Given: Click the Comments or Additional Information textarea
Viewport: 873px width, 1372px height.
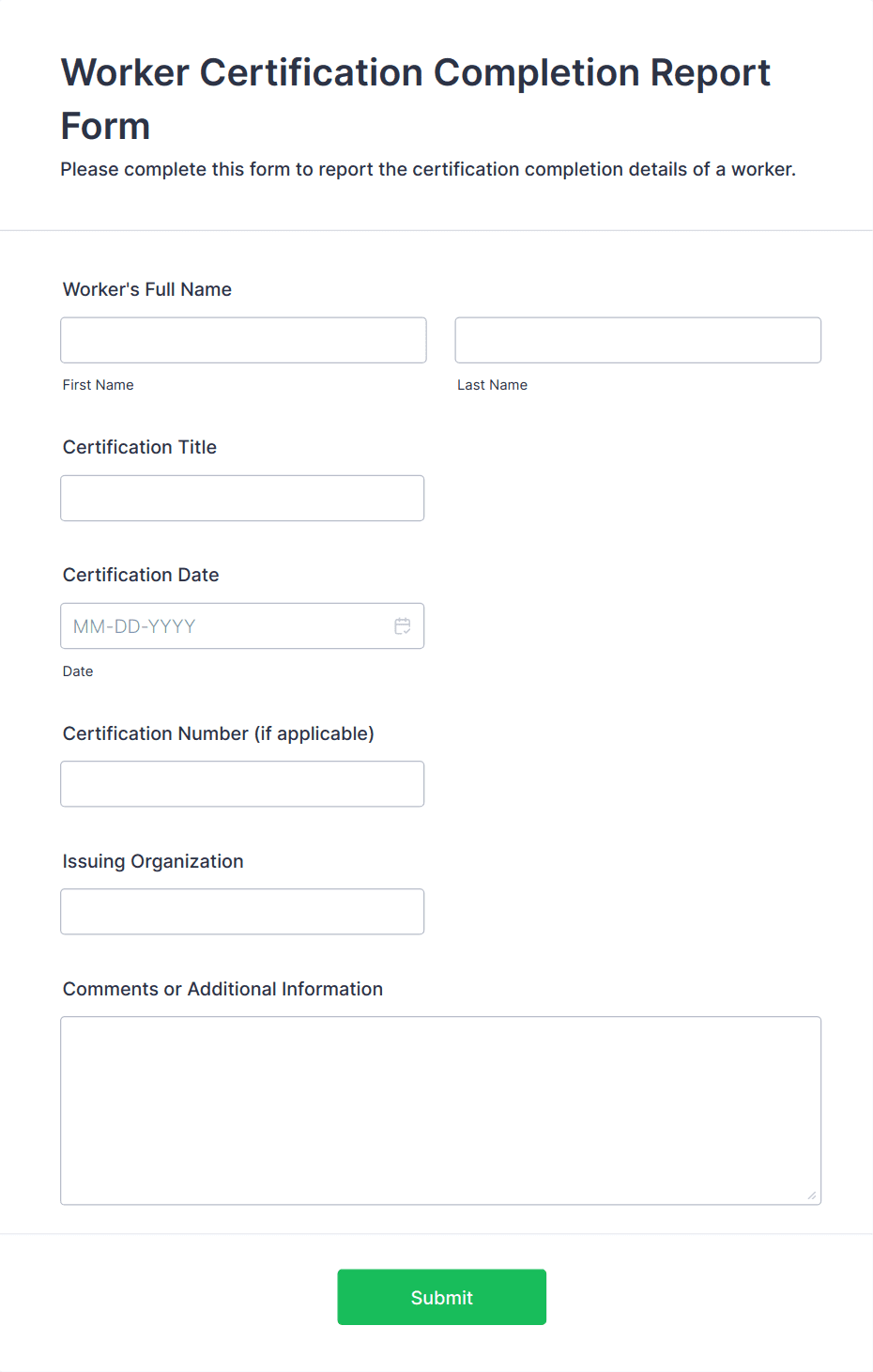Looking at the screenshot, I should pos(440,1108).
